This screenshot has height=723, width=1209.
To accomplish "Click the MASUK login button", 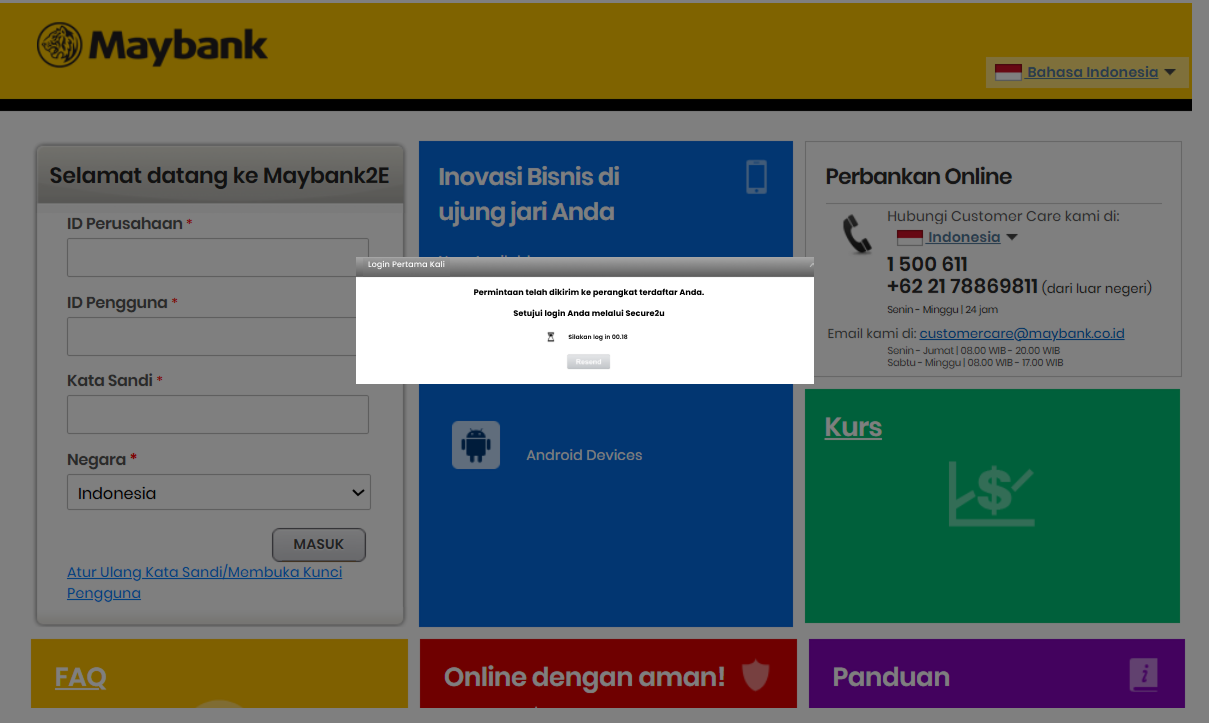I will [x=319, y=544].
